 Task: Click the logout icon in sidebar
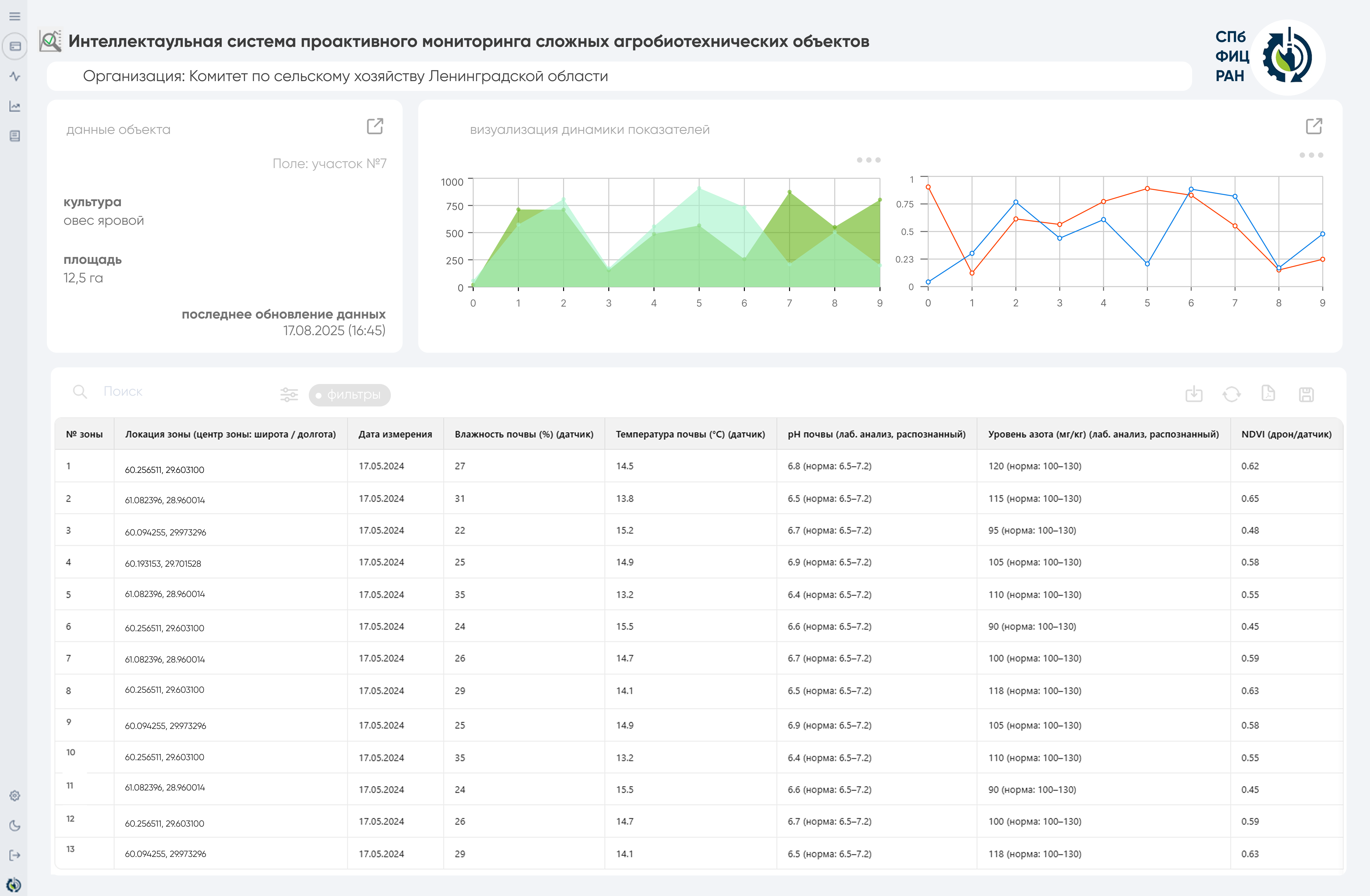[x=15, y=855]
